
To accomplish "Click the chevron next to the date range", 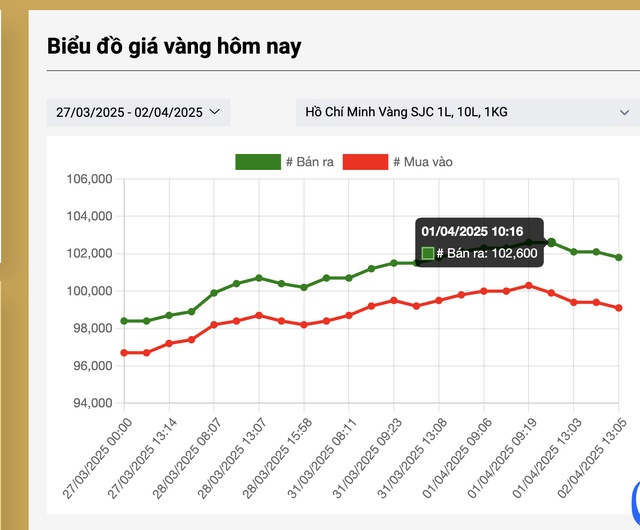I will 214,111.
